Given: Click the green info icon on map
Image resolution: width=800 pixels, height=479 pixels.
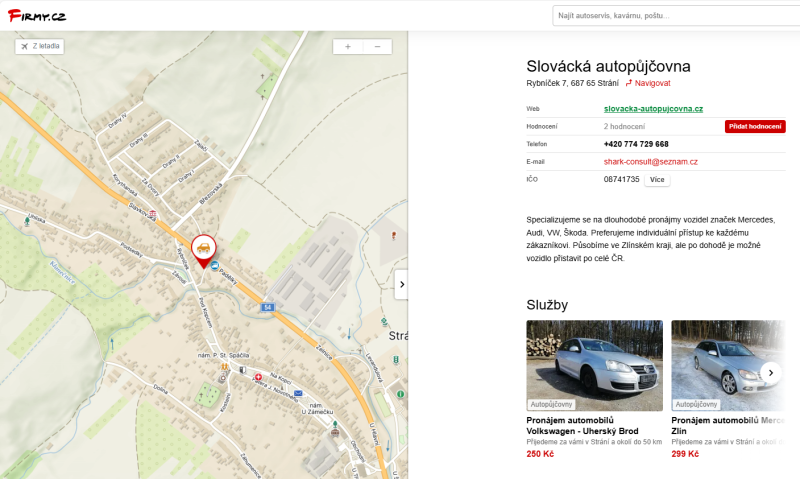Looking at the screenshot, I should pyautogui.click(x=401, y=394).
